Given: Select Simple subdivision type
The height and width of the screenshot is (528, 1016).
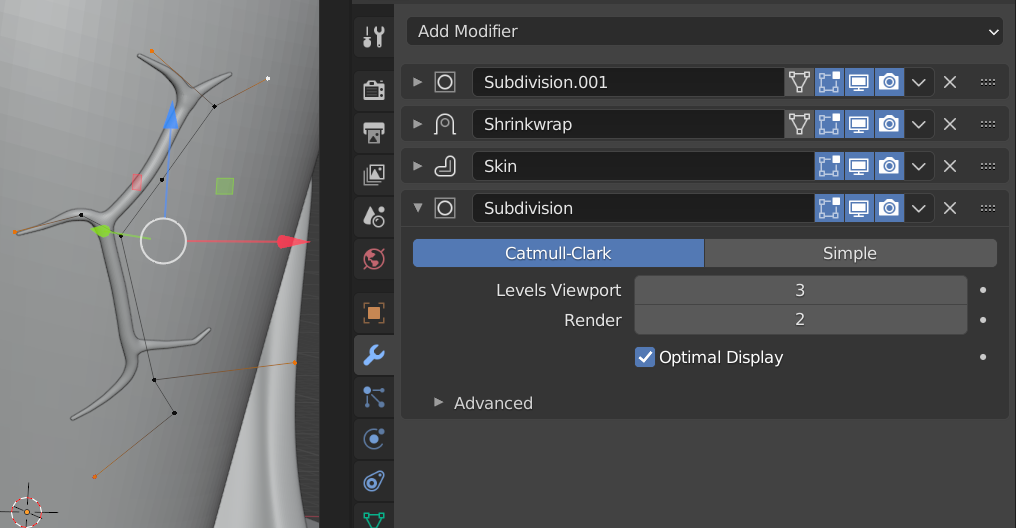Looking at the screenshot, I should pos(850,253).
